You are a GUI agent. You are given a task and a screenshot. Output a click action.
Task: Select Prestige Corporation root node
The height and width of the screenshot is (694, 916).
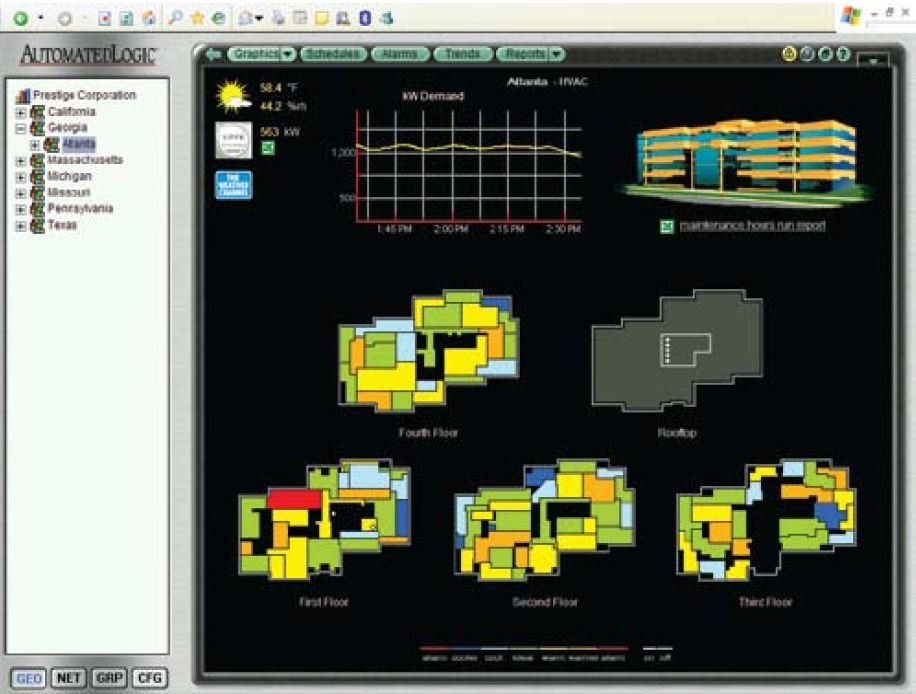pos(84,95)
